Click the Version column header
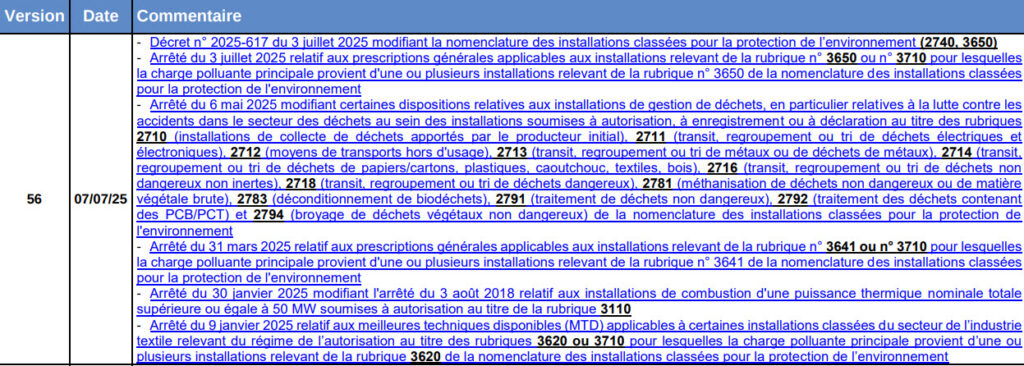The image size is (1024, 366). coord(35,16)
